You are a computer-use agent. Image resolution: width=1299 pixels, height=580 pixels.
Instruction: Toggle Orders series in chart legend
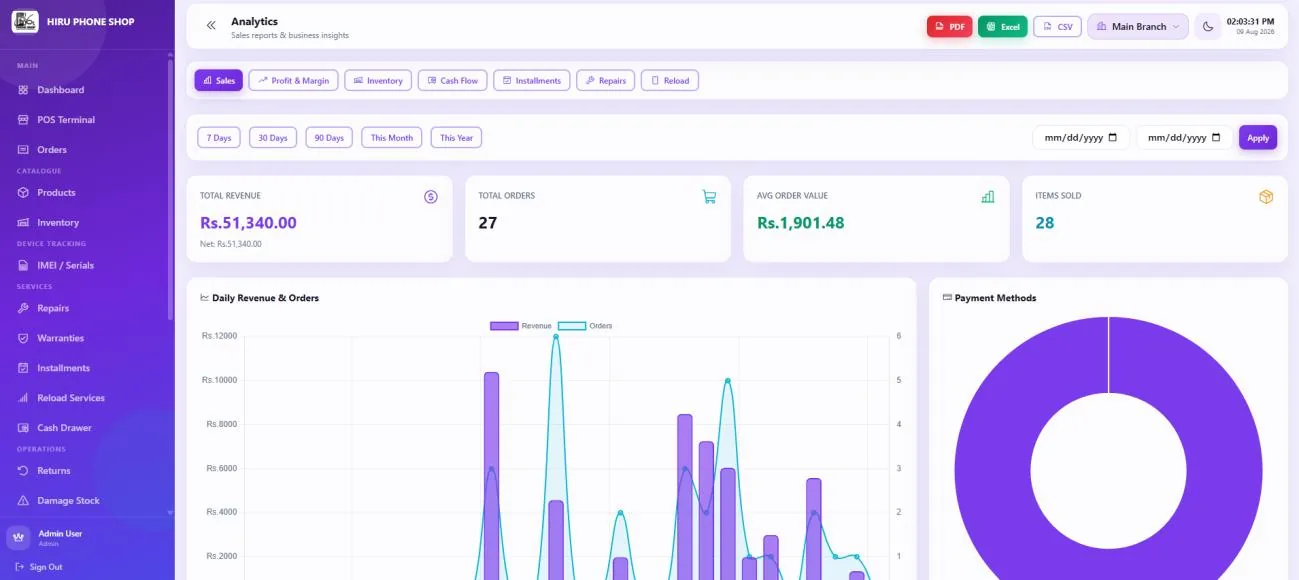tap(585, 326)
